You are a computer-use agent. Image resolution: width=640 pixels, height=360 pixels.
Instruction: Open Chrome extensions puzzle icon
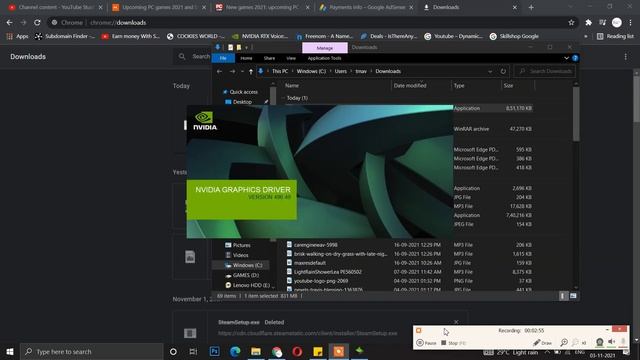[x=589, y=22]
